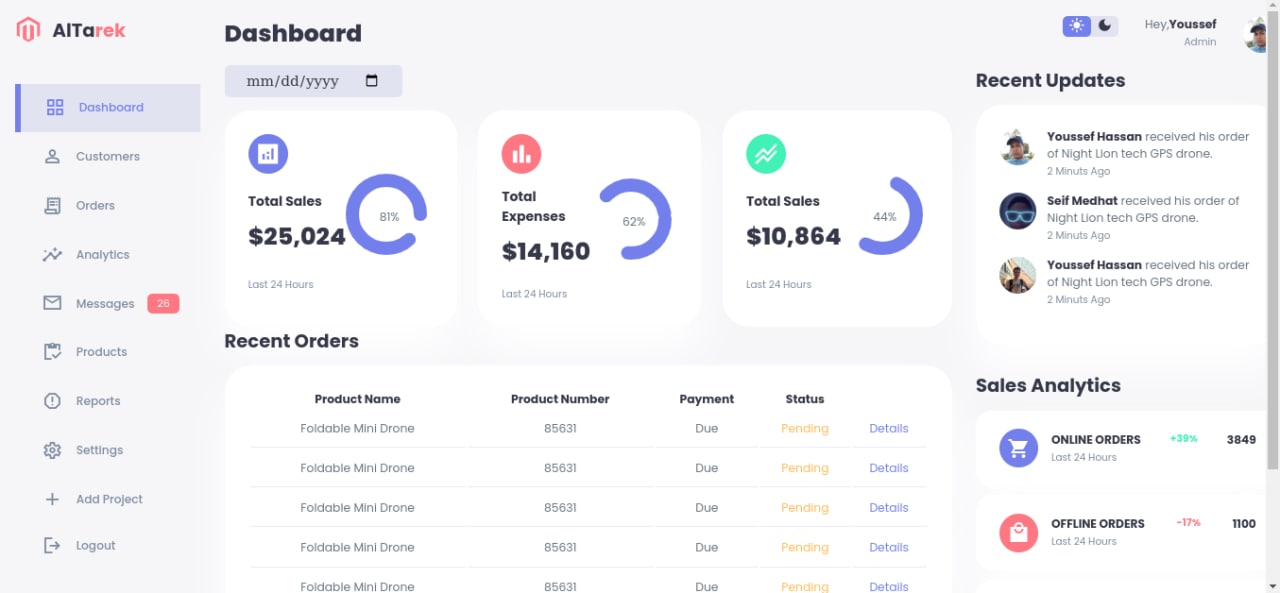1280x593 pixels.
Task: Click the $10,864 value
Action: tap(793, 237)
